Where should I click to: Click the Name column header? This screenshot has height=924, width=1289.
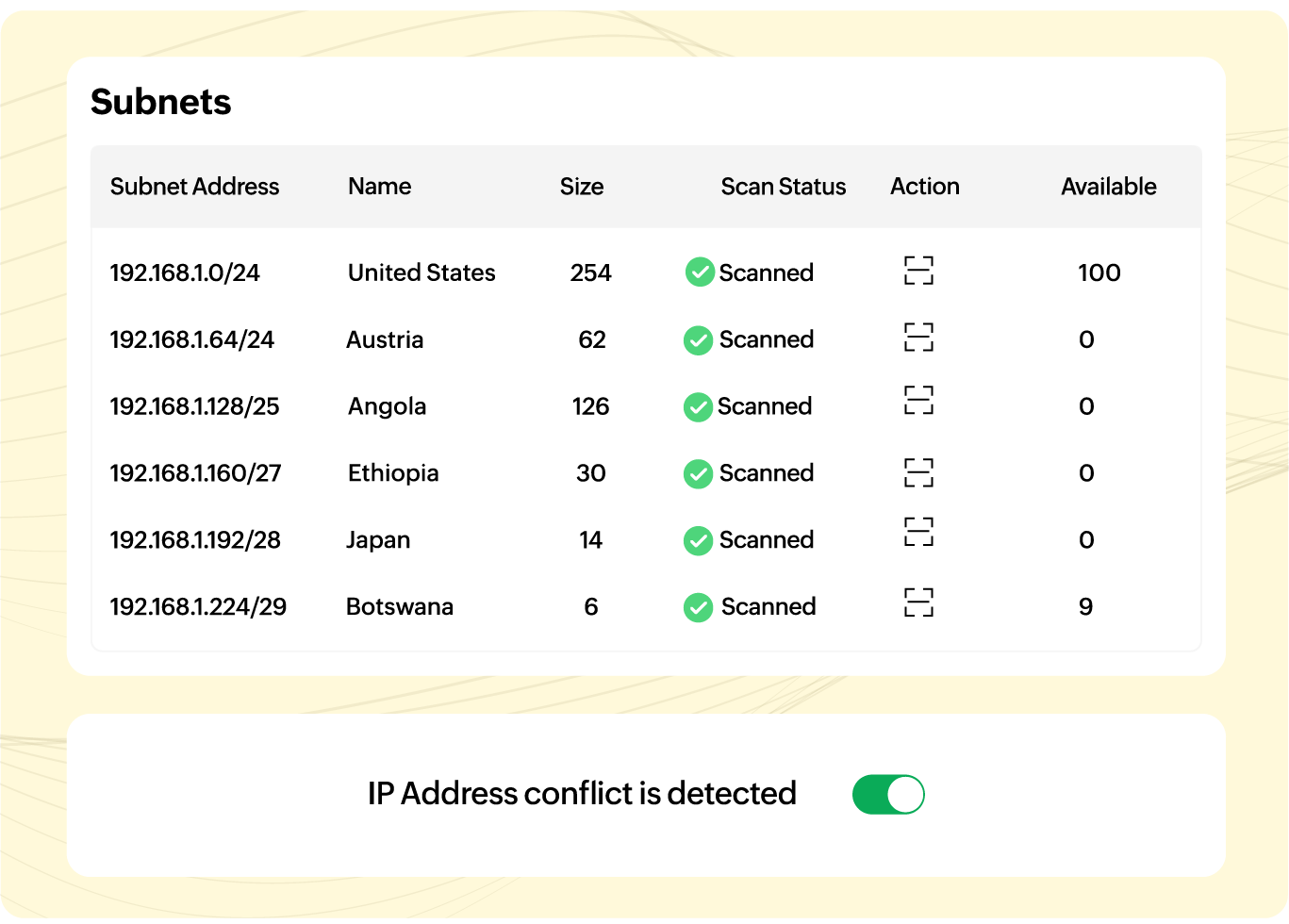(x=379, y=187)
